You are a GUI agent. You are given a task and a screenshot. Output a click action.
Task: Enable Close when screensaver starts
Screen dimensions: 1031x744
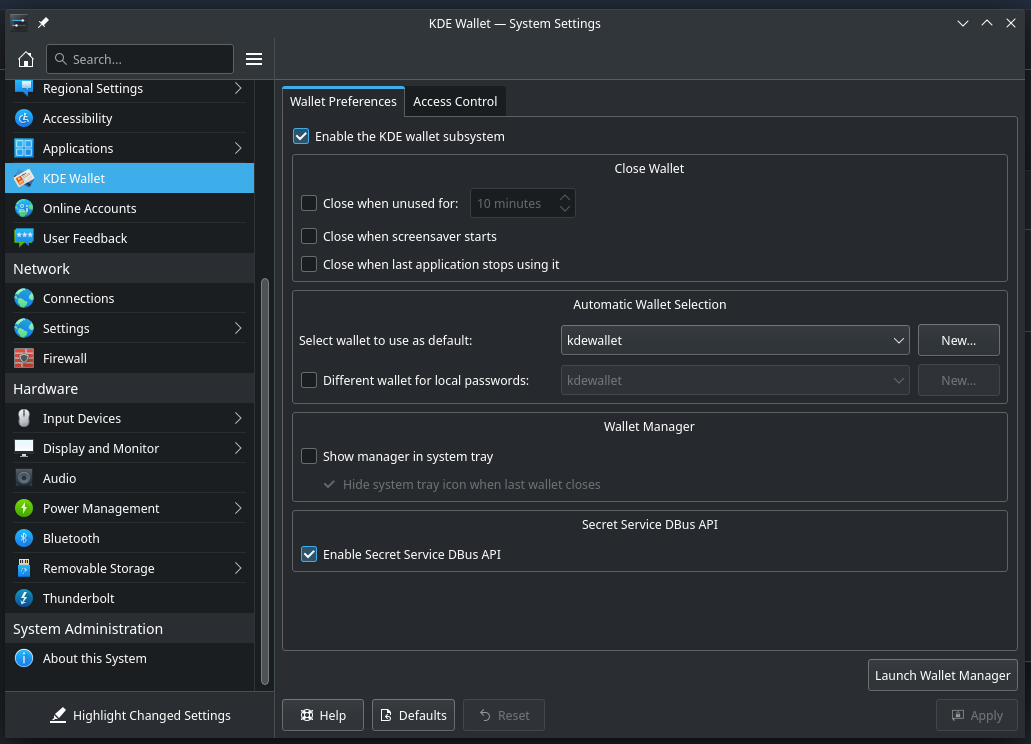(309, 236)
